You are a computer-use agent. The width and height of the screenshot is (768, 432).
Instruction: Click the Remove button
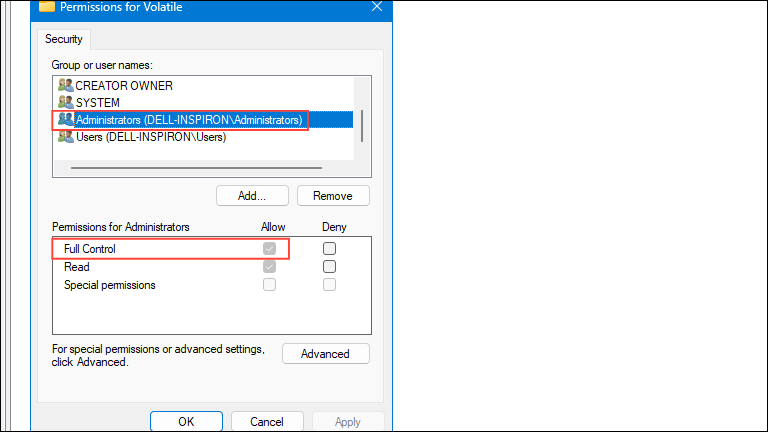(333, 196)
